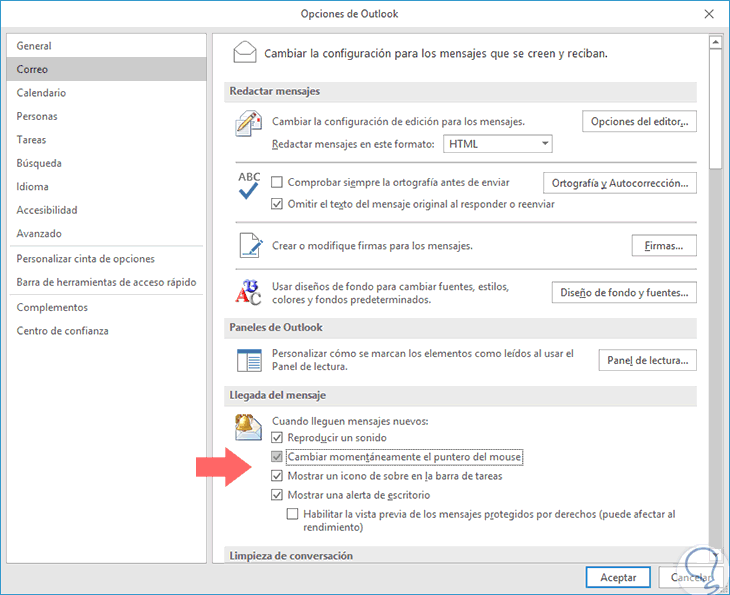Viewport: 730px width, 595px height.
Task: Disable Mostrar una alerta de escritorio
Action: coord(277,495)
